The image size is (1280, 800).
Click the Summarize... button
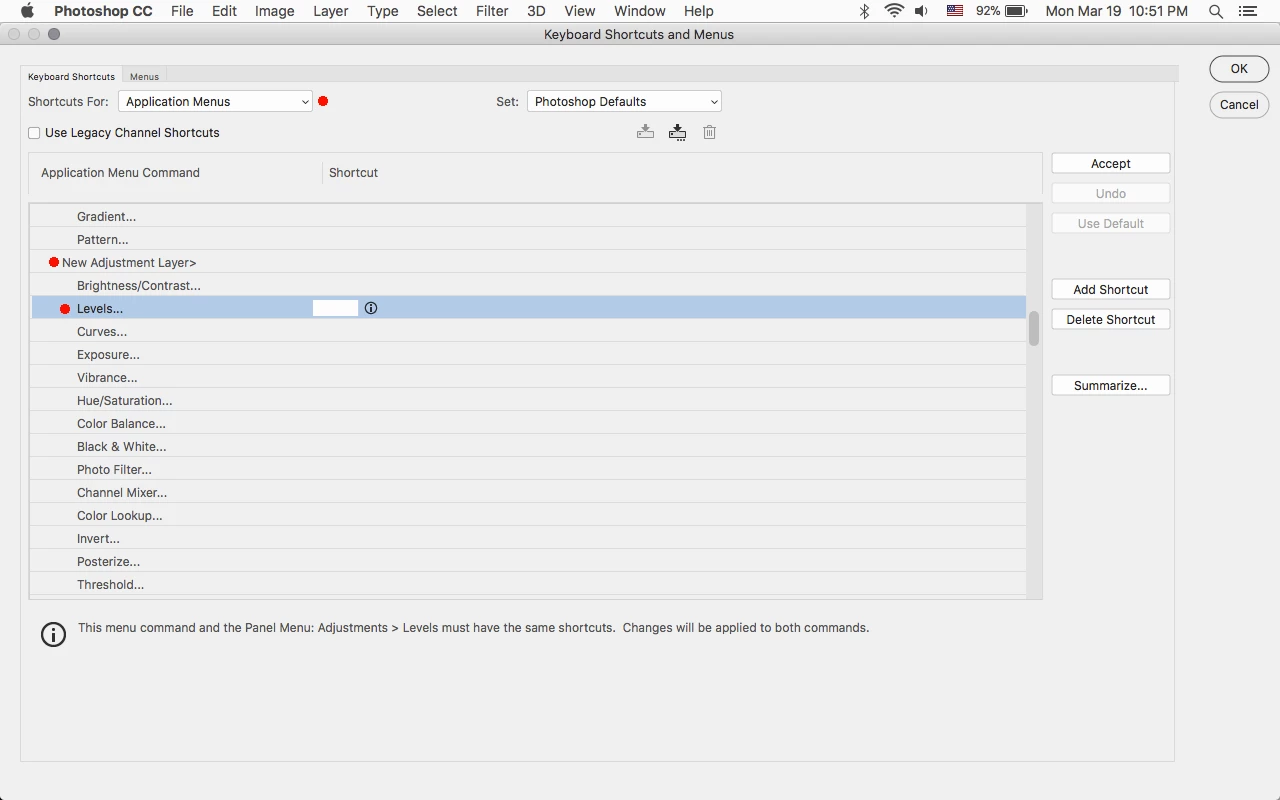coord(1111,385)
